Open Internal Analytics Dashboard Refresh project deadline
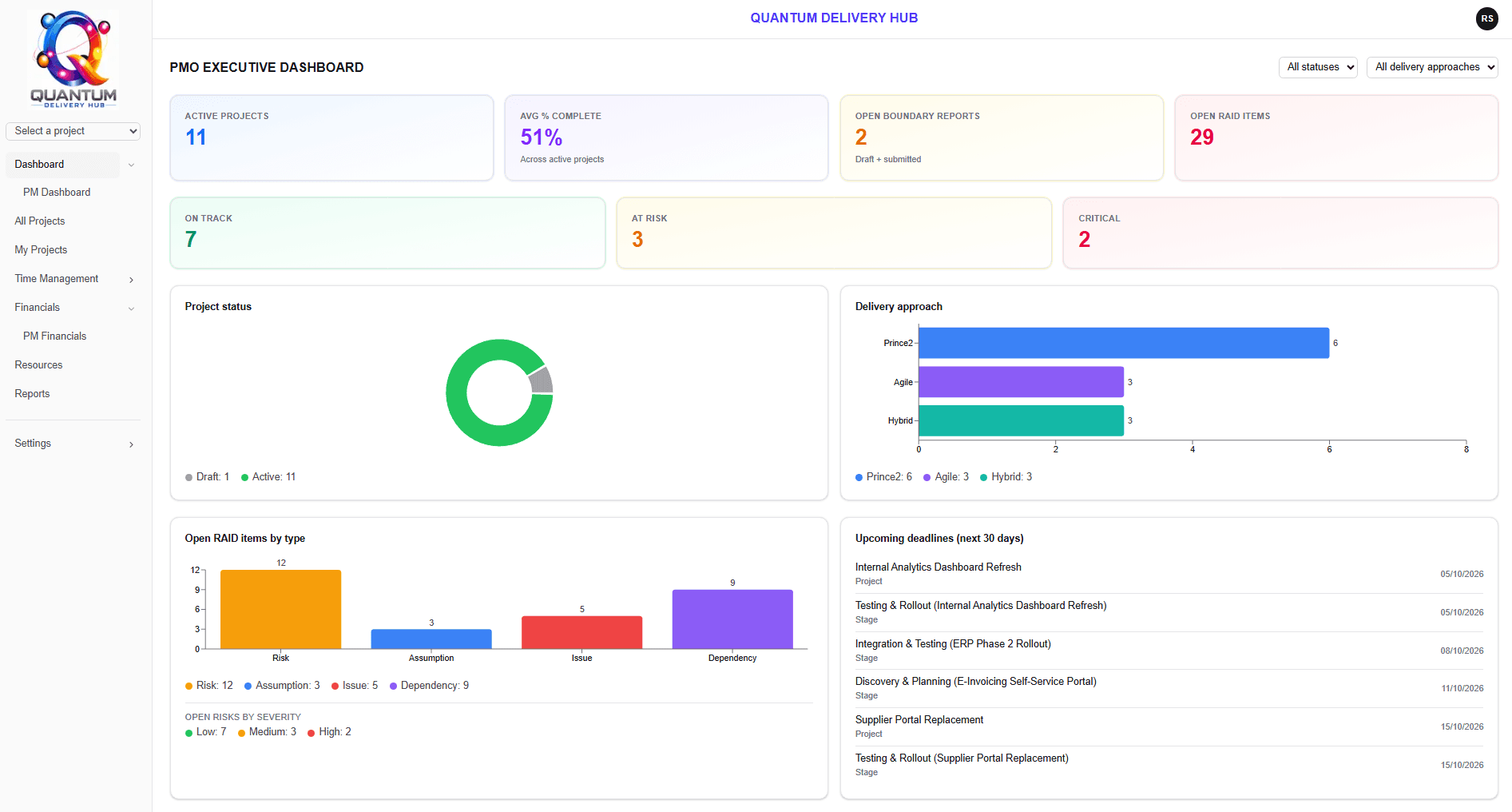 click(x=1169, y=574)
